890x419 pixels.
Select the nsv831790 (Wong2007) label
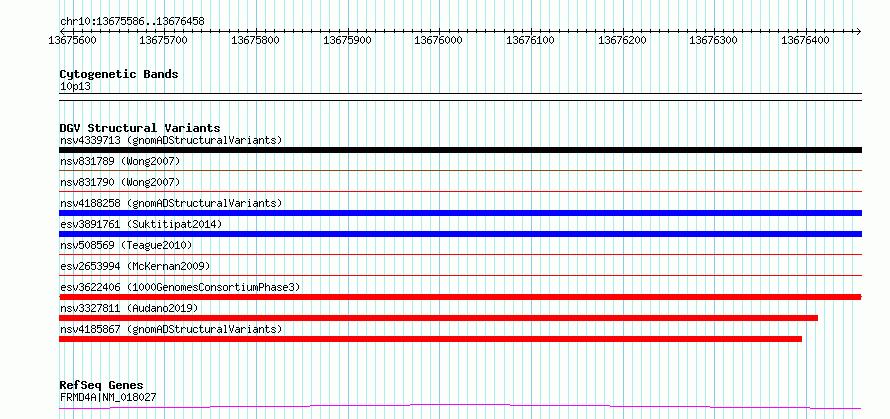(x=120, y=182)
